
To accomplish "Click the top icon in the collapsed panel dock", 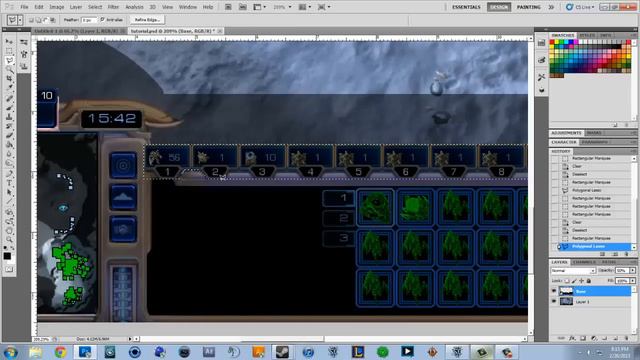I will click(x=542, y=43).
